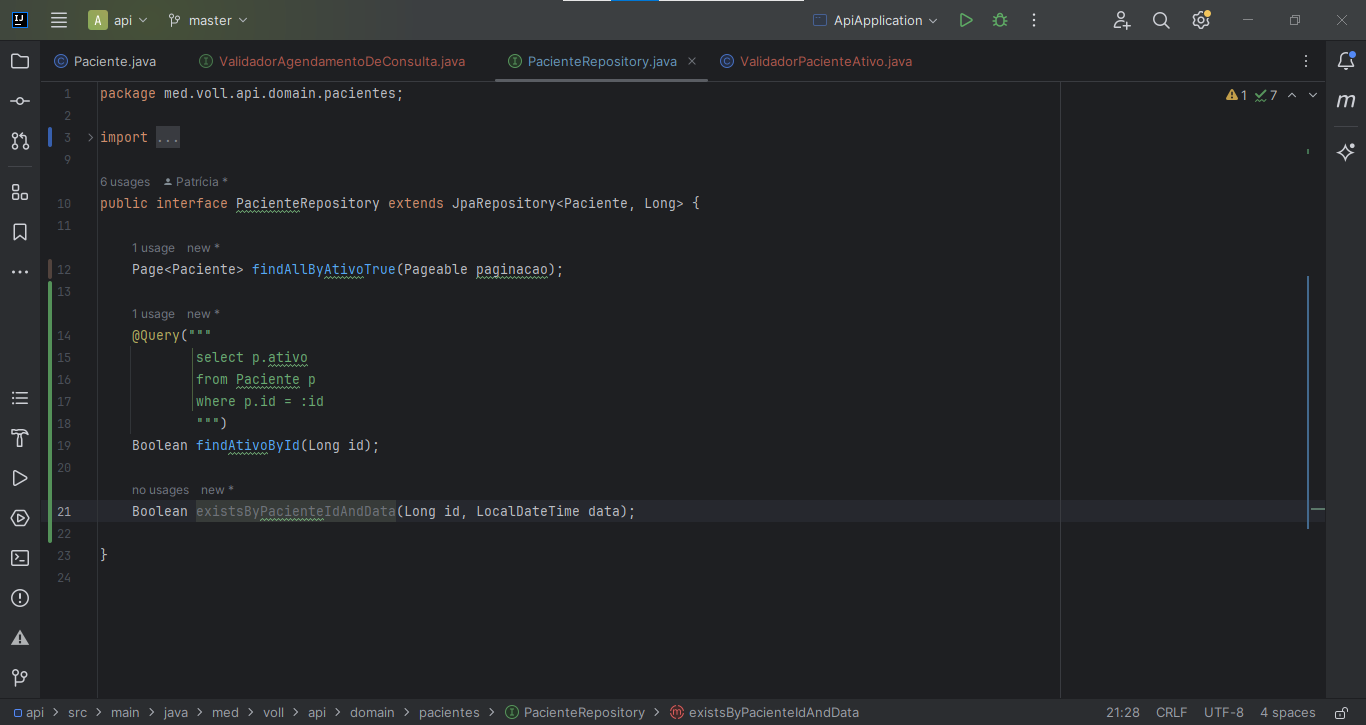Open the ApiApplication run configuration dropdown
Viewport: 1366px width, 725px height.
(x=876, y=20)
